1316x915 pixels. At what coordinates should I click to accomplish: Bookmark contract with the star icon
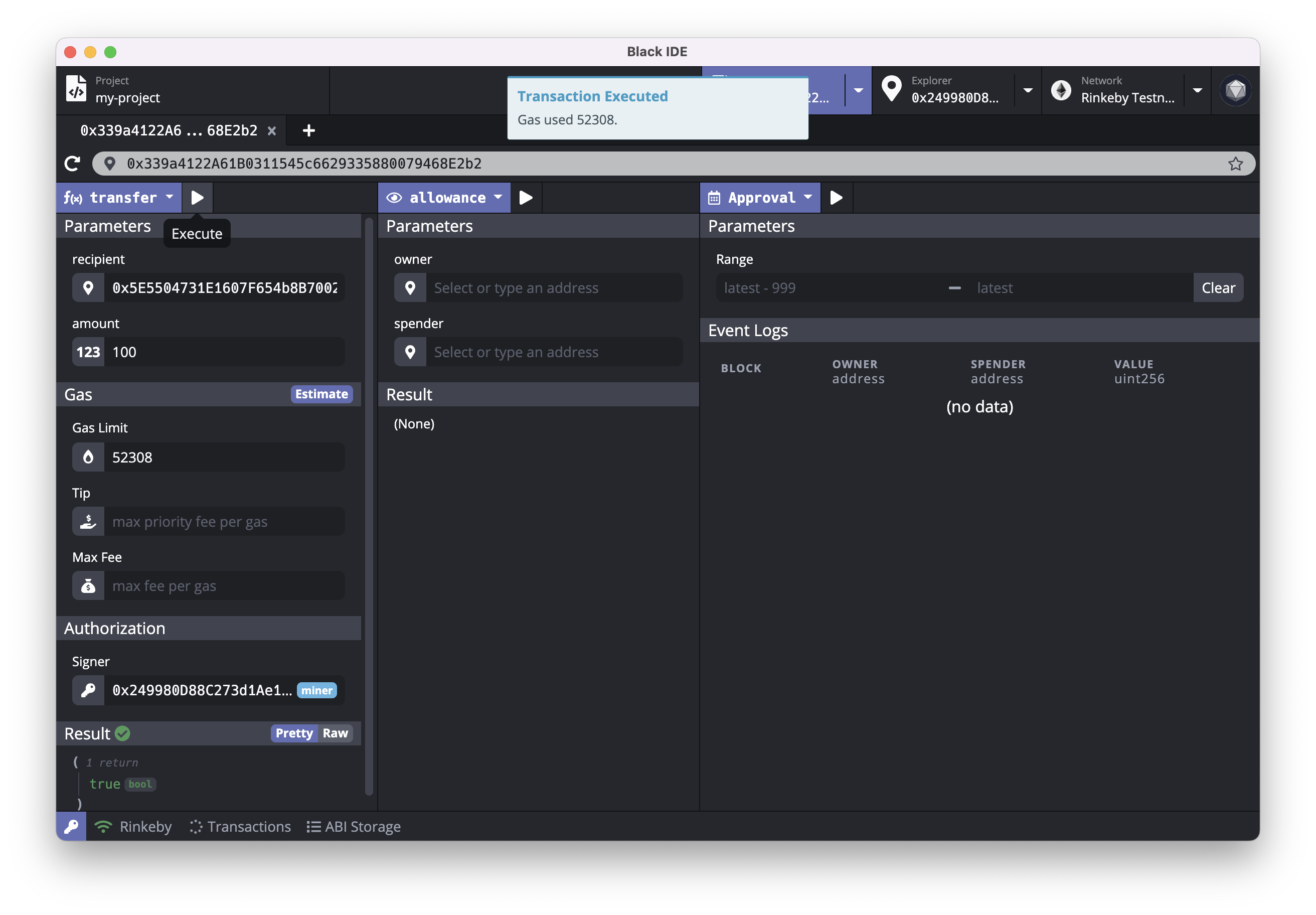point(1235,164)
